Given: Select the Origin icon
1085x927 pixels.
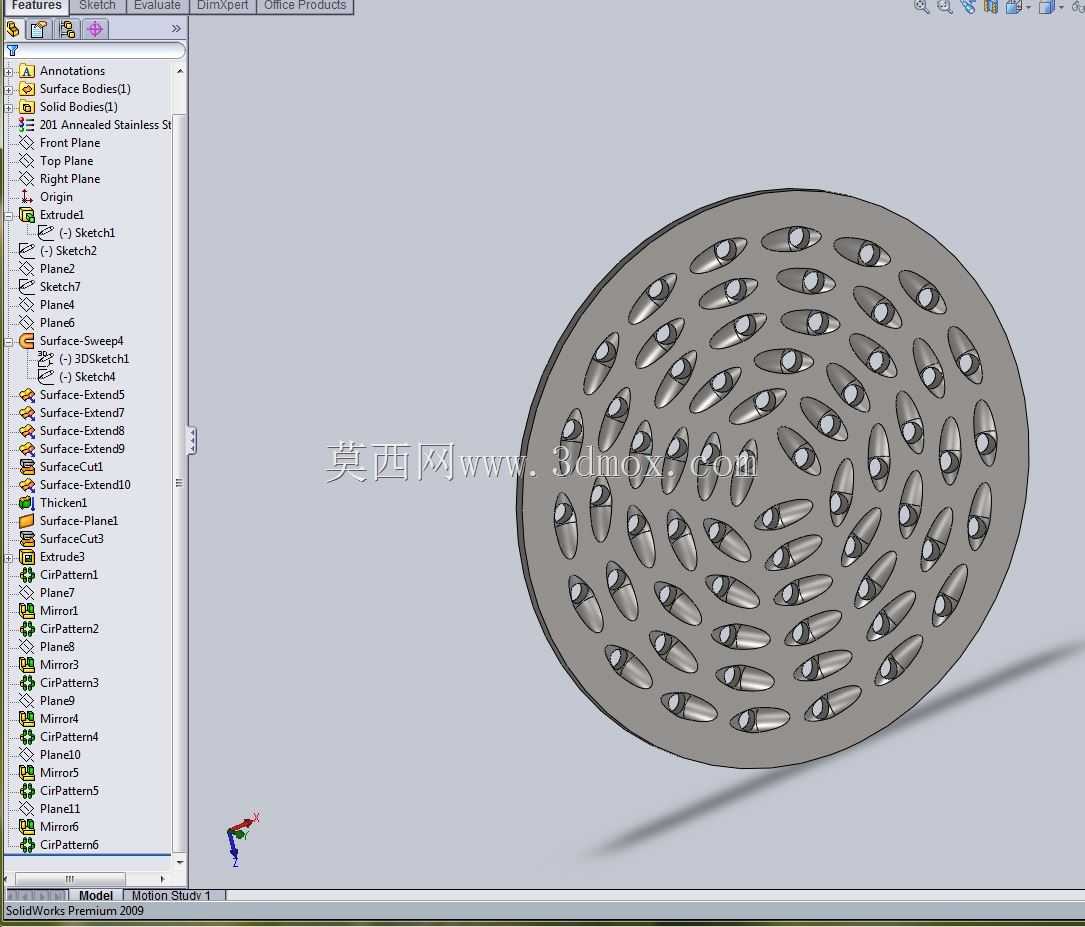Looking at the screenshot, I should 26,196.
